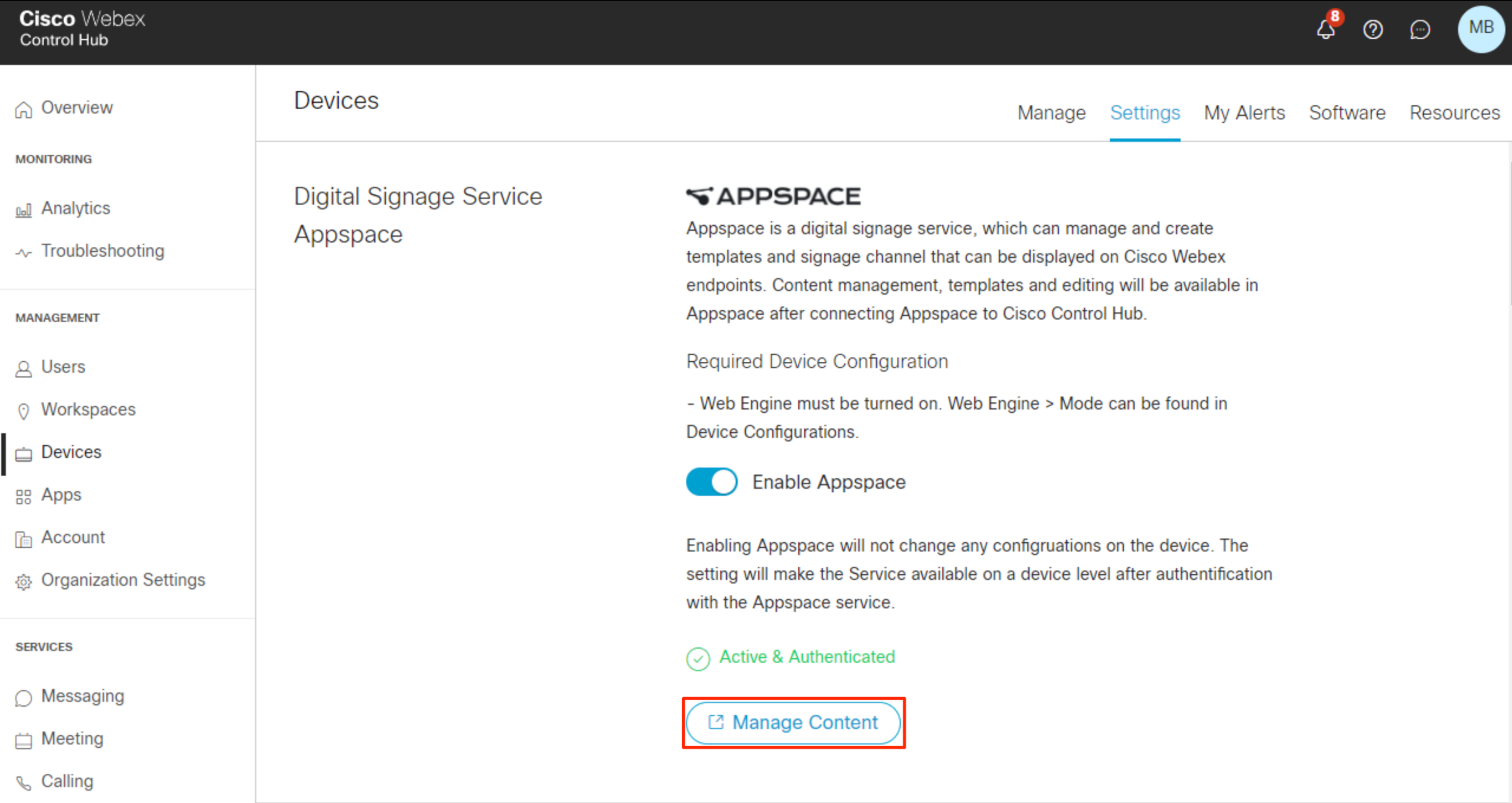The image size is (1512, 803).
Task: Navigate to Workspaces in the sidebar
Action: coord(88,410)
